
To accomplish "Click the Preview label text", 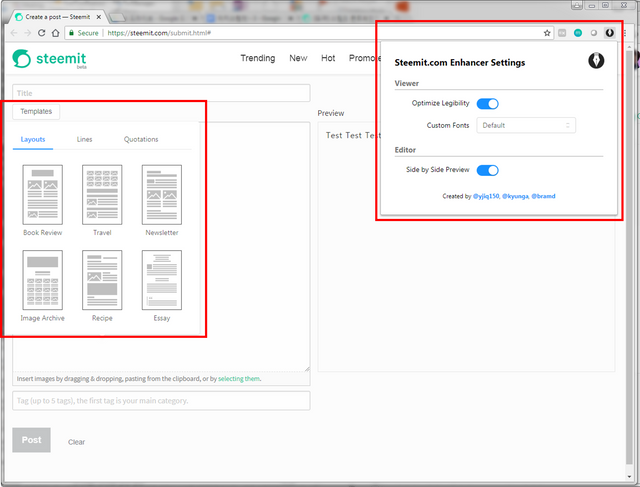I will tap(331, 113).
